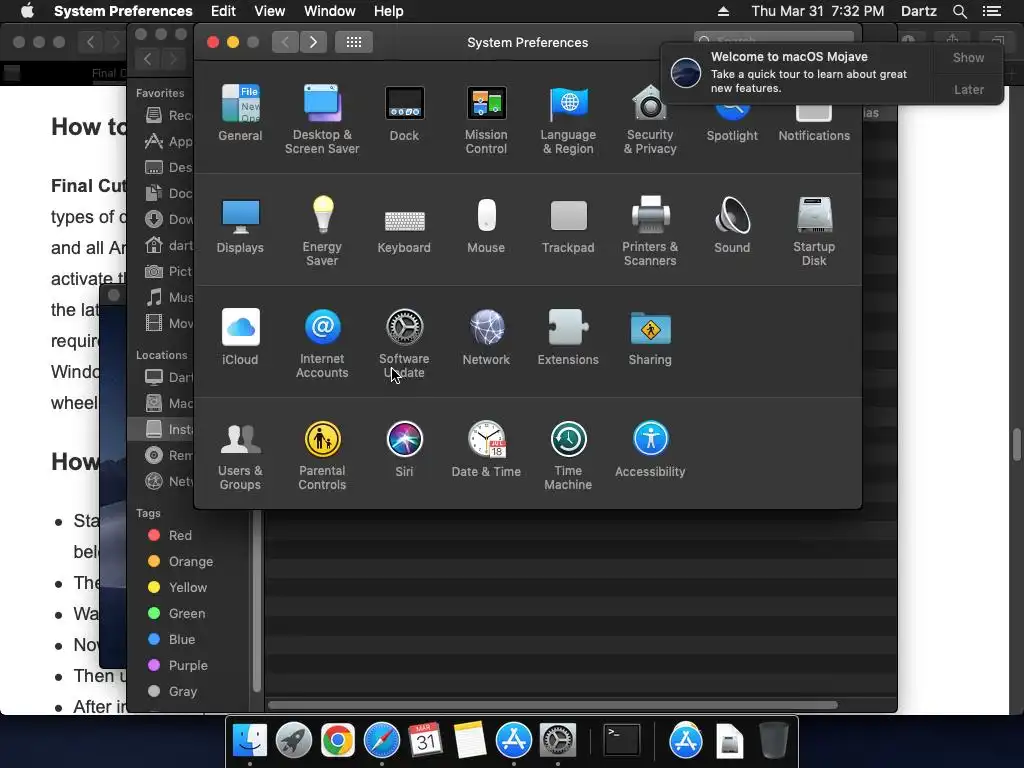Go forward in System Preferences toolbar
The image size is (1024, 768).
313,42
